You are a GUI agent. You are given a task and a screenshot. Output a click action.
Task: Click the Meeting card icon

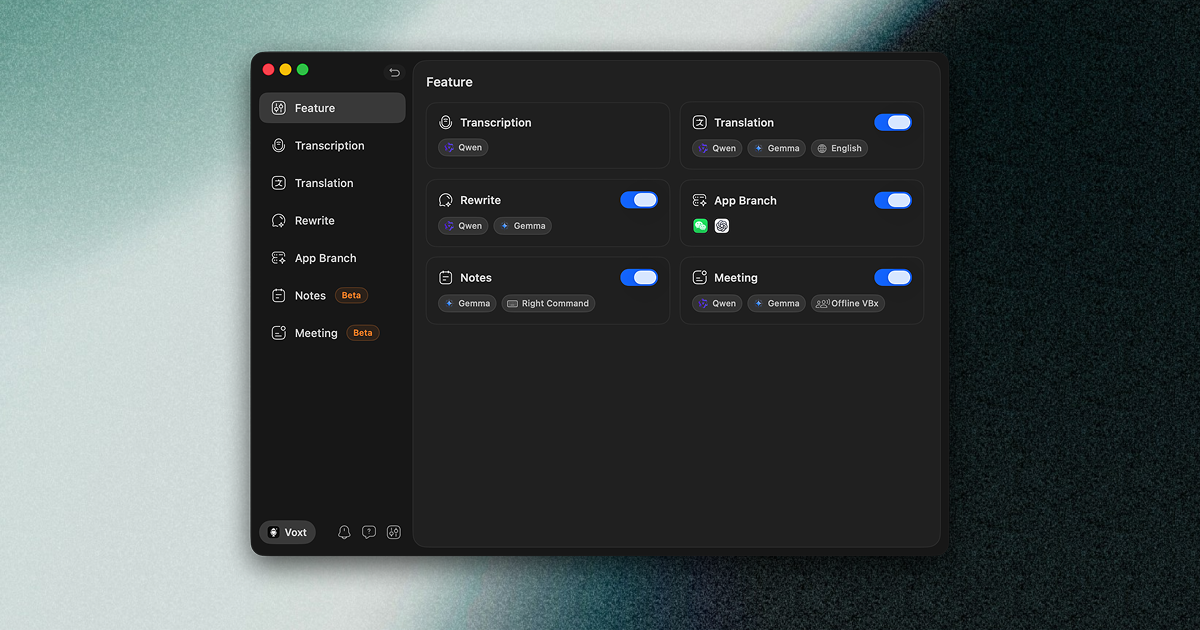coord(700,278)
